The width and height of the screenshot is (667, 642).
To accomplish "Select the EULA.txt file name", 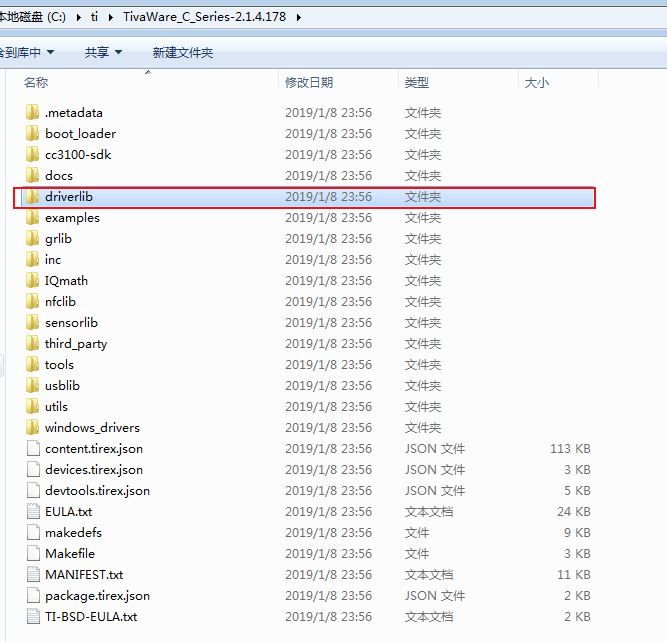I will (x=68, y=511).
